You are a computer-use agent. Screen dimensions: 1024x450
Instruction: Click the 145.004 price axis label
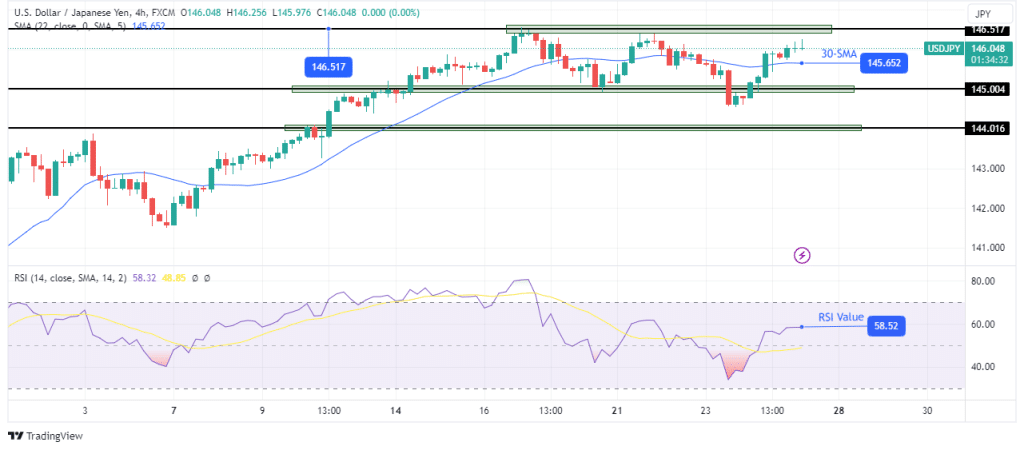[x=985, y=89]
